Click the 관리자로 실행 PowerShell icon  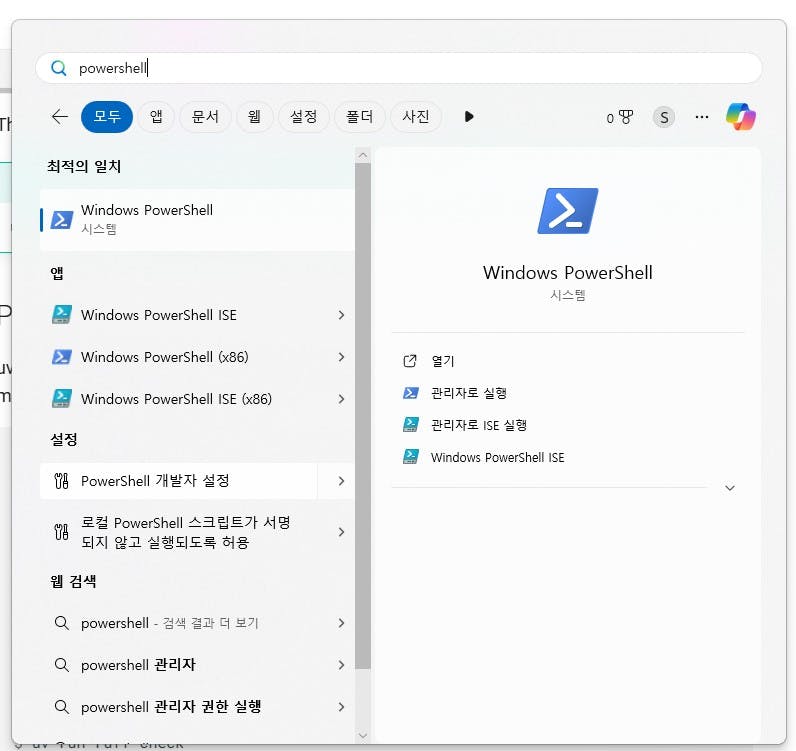(x=411, y=393)
